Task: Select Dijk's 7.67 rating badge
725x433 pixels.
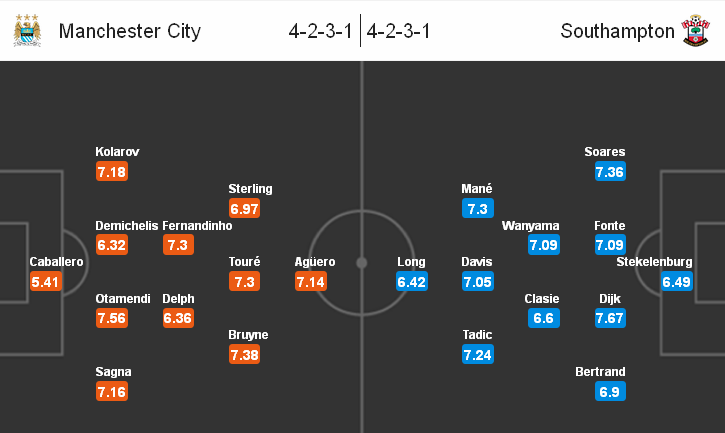Action: click(610, 318)
